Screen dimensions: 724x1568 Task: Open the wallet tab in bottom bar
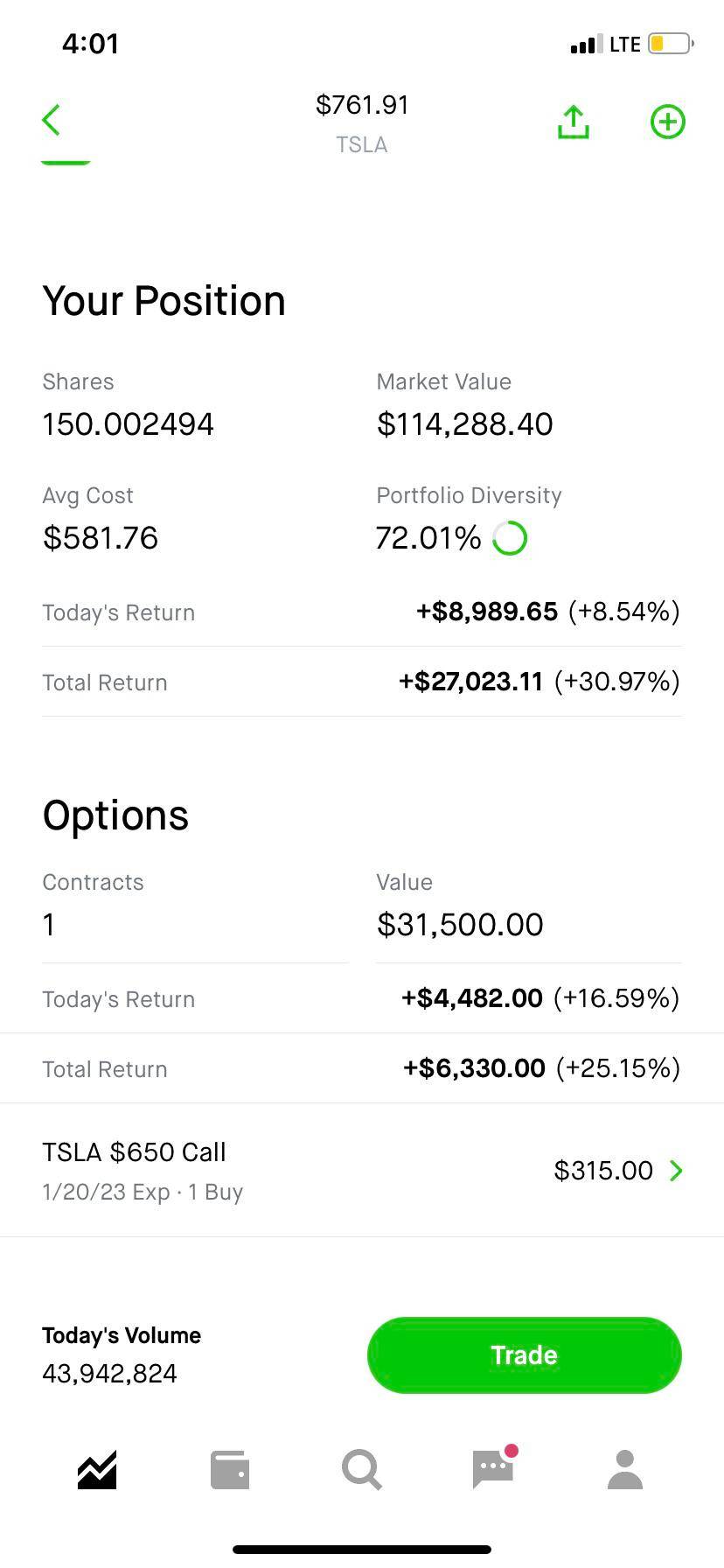(x=230, y=1470)
